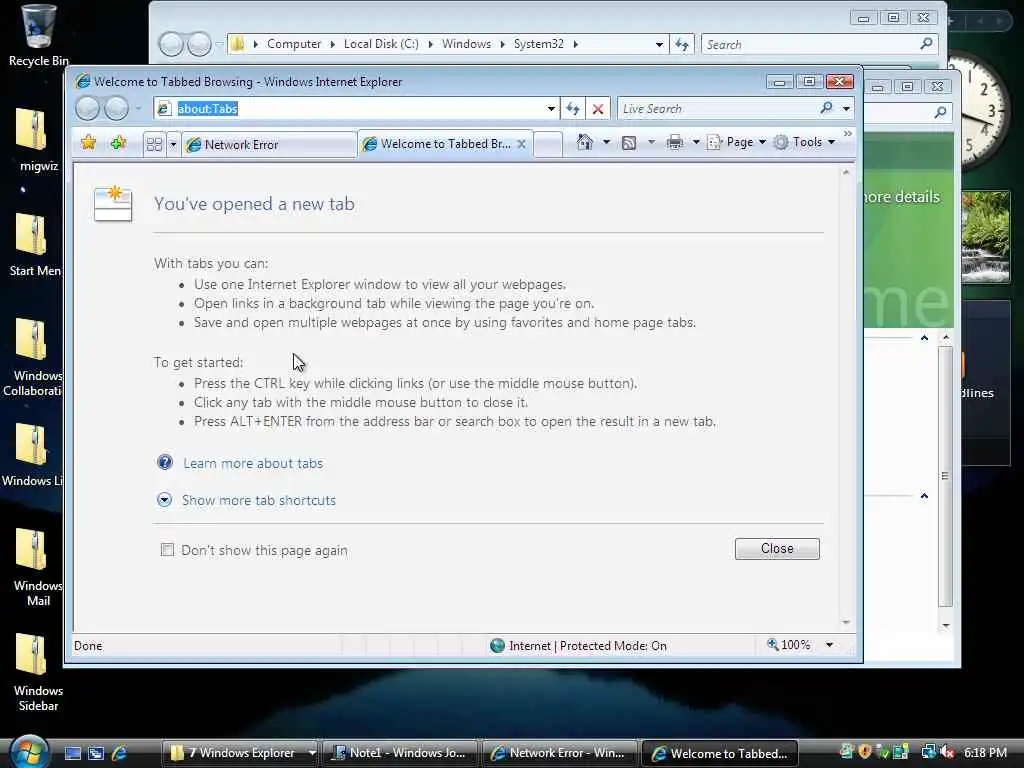Expand the Feeds dropdown arrow
The height and width of the screenshot is (768, 1024).
pos(650,142)
